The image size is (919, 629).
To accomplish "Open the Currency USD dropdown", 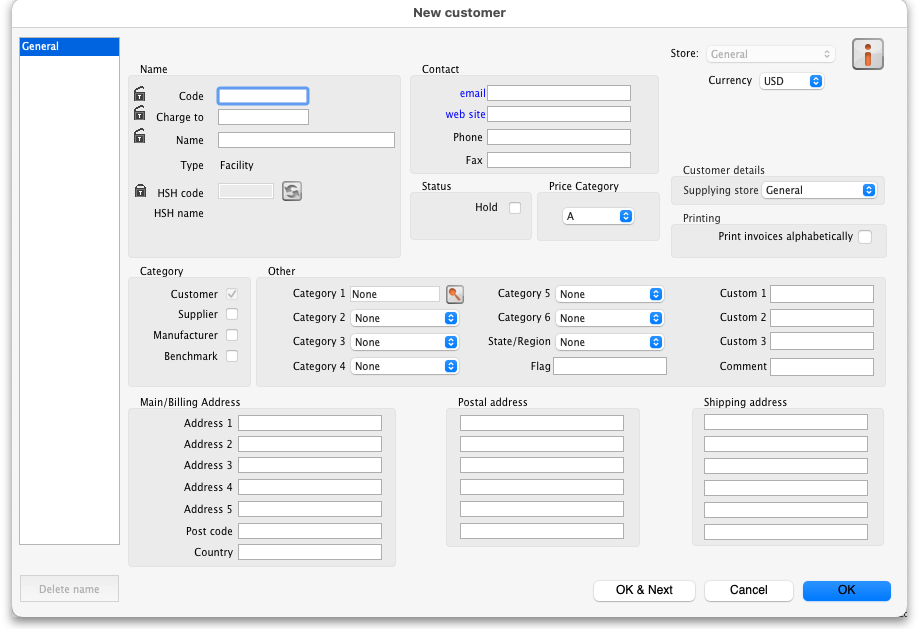I will click(791, 81).
